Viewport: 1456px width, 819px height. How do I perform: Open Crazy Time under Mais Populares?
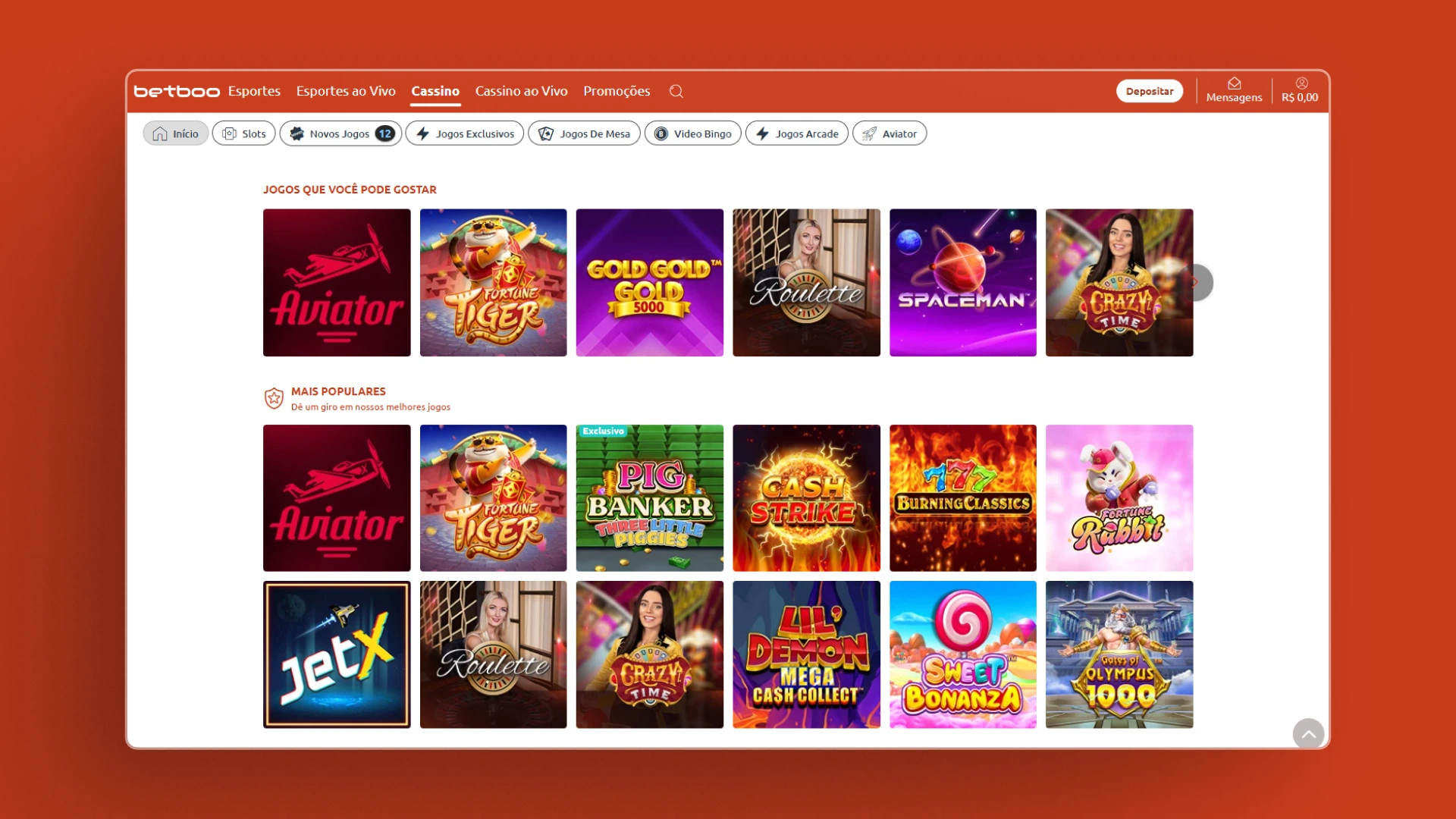click(650, 654)
